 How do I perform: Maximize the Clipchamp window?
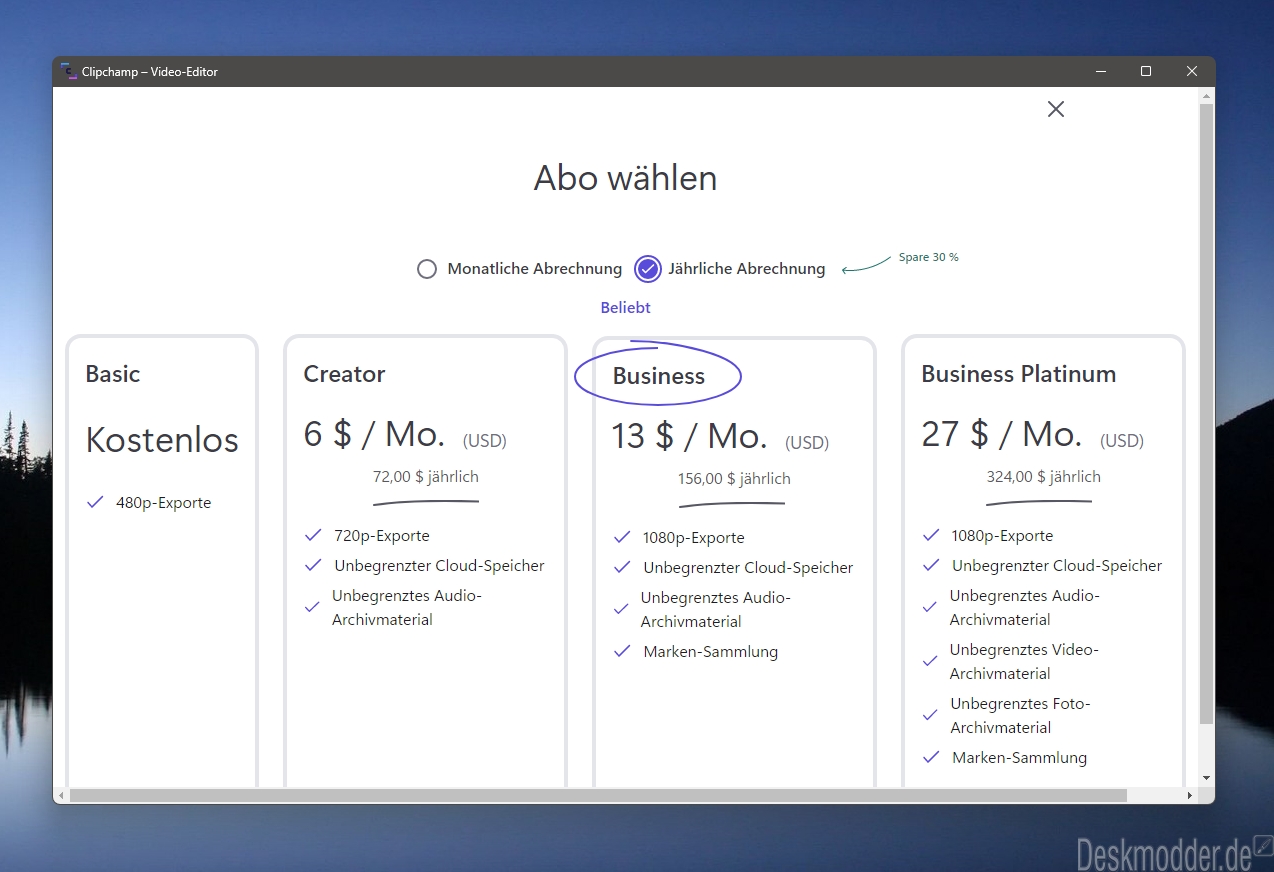[x=1146, y=72]
